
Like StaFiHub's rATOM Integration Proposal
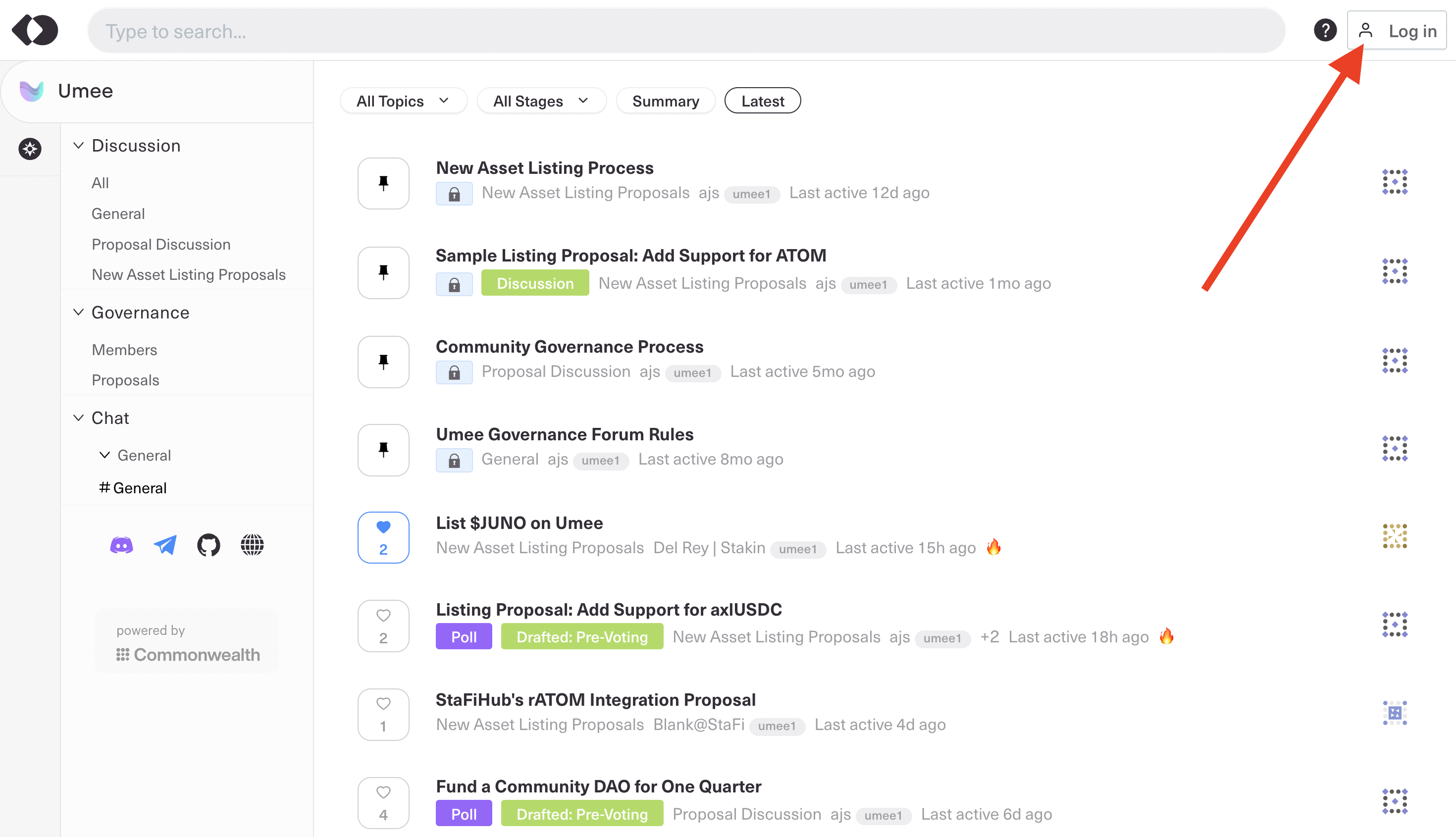(x=383, y=714)
